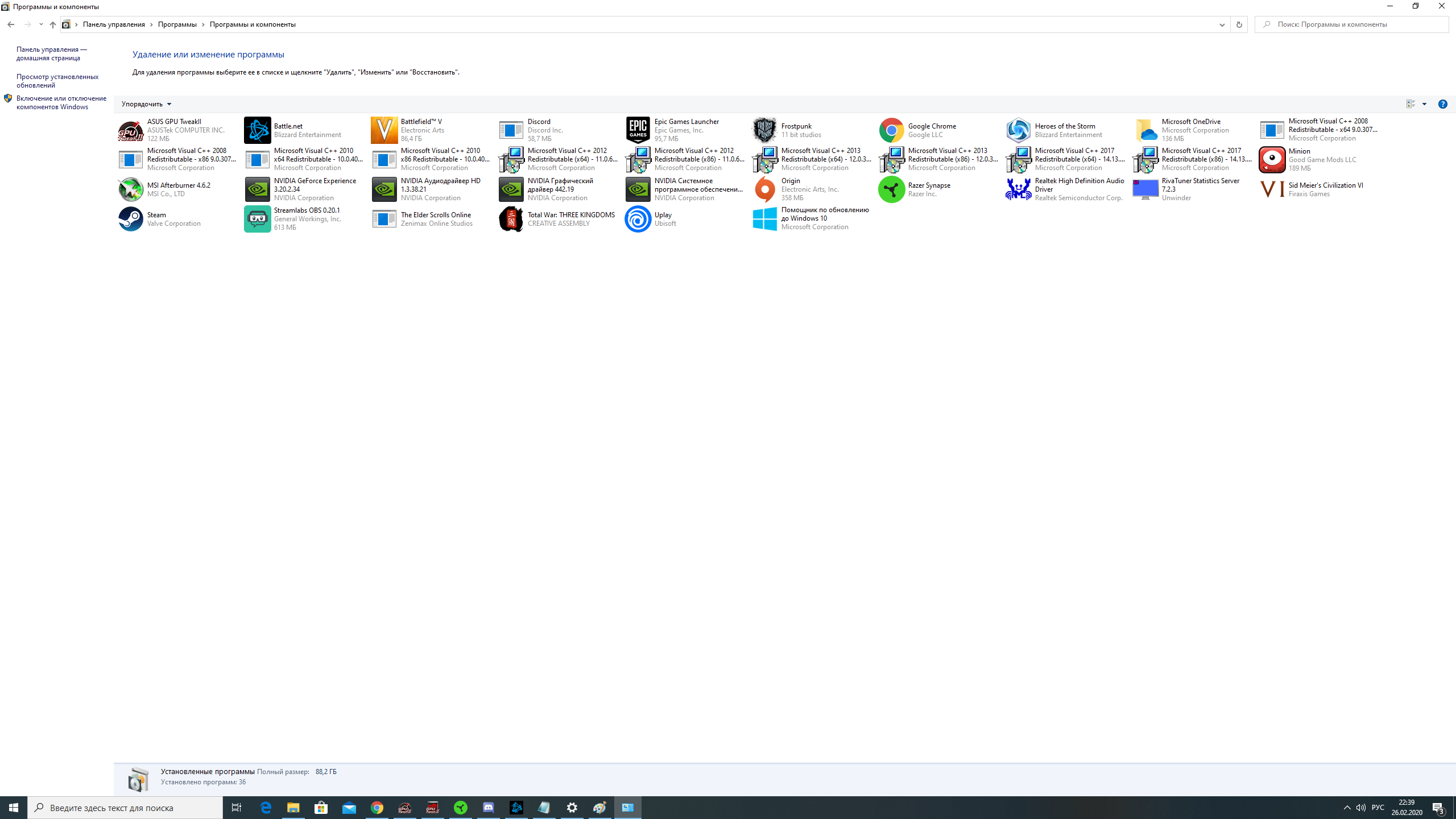Viewport: 1456px width, 819px height.
Task: Click the Streamlabs OBS icon
Action: pos(257,219)
